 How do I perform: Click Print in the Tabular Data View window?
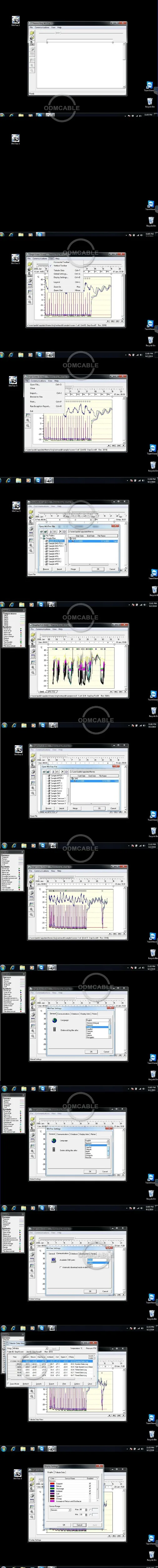click(64, 1384)
